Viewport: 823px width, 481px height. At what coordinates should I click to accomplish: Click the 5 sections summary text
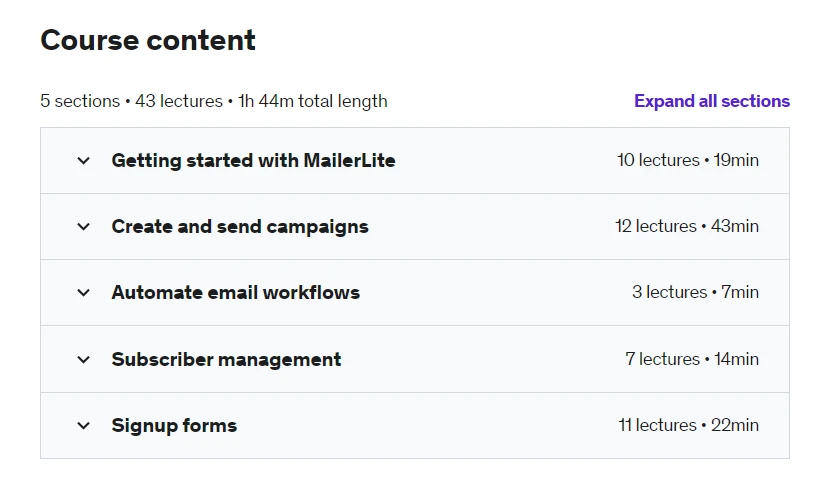(x=80, y=101)
